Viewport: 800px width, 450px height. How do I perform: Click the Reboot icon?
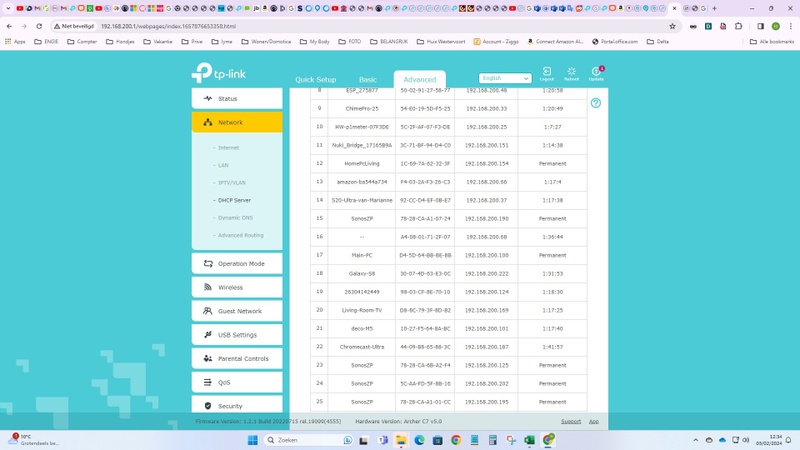point(571,73)
